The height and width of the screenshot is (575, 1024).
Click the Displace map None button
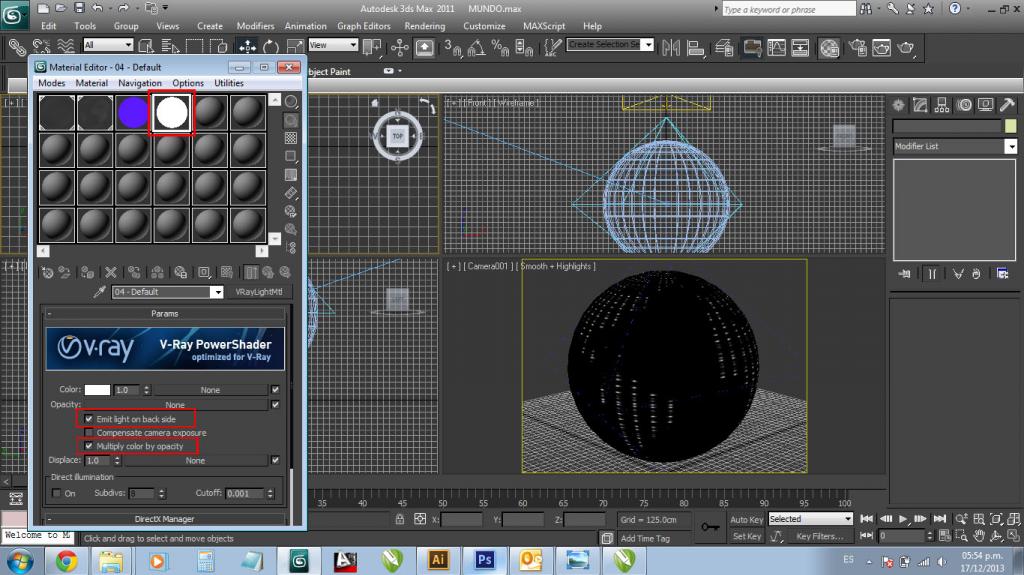point(195,460)
